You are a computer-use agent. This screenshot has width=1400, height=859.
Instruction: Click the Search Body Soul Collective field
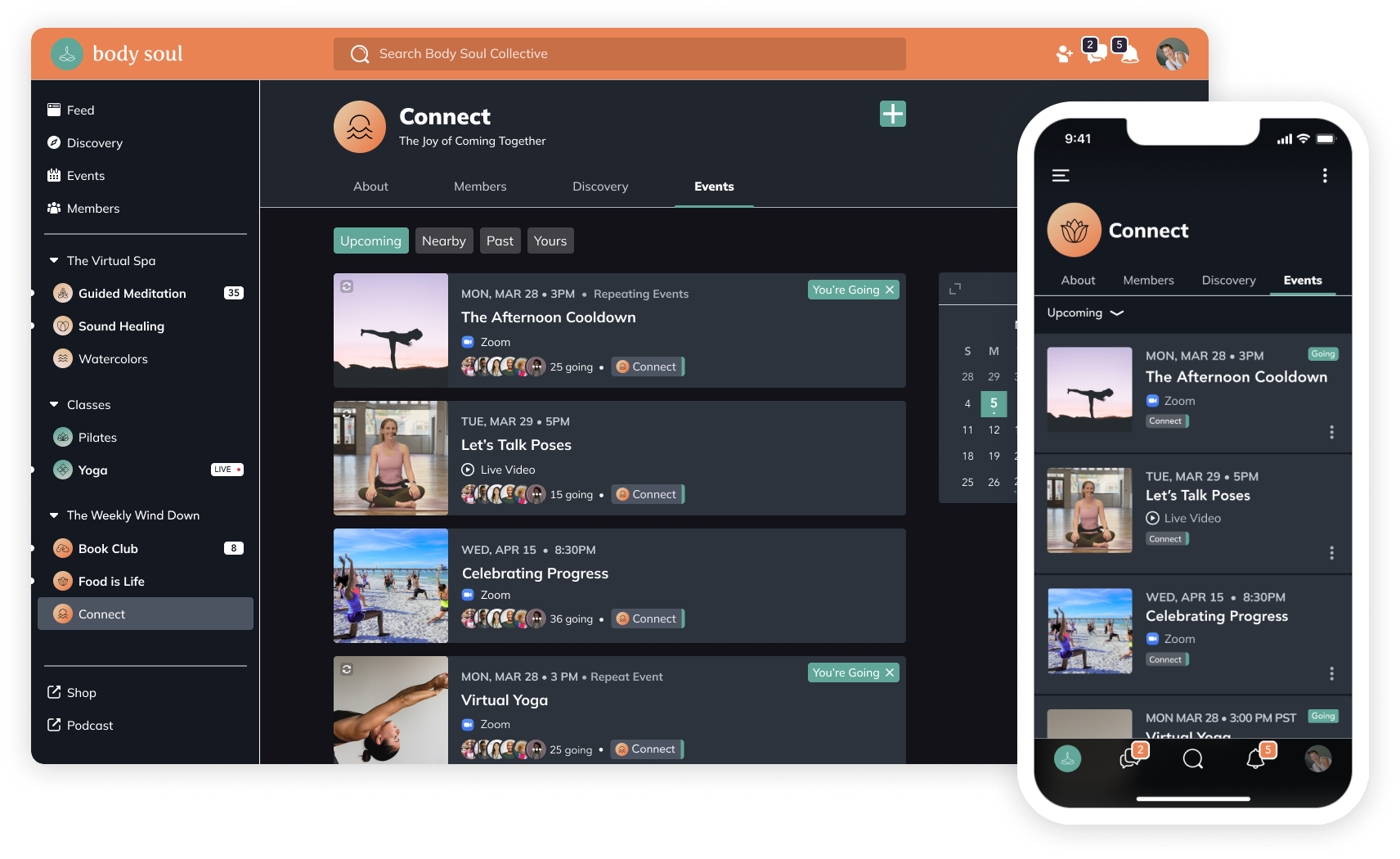click(619, 54)
